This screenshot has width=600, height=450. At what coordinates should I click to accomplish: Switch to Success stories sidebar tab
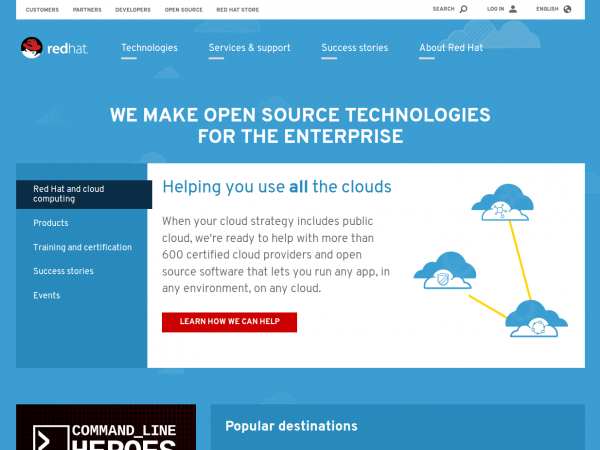(63, 271)
